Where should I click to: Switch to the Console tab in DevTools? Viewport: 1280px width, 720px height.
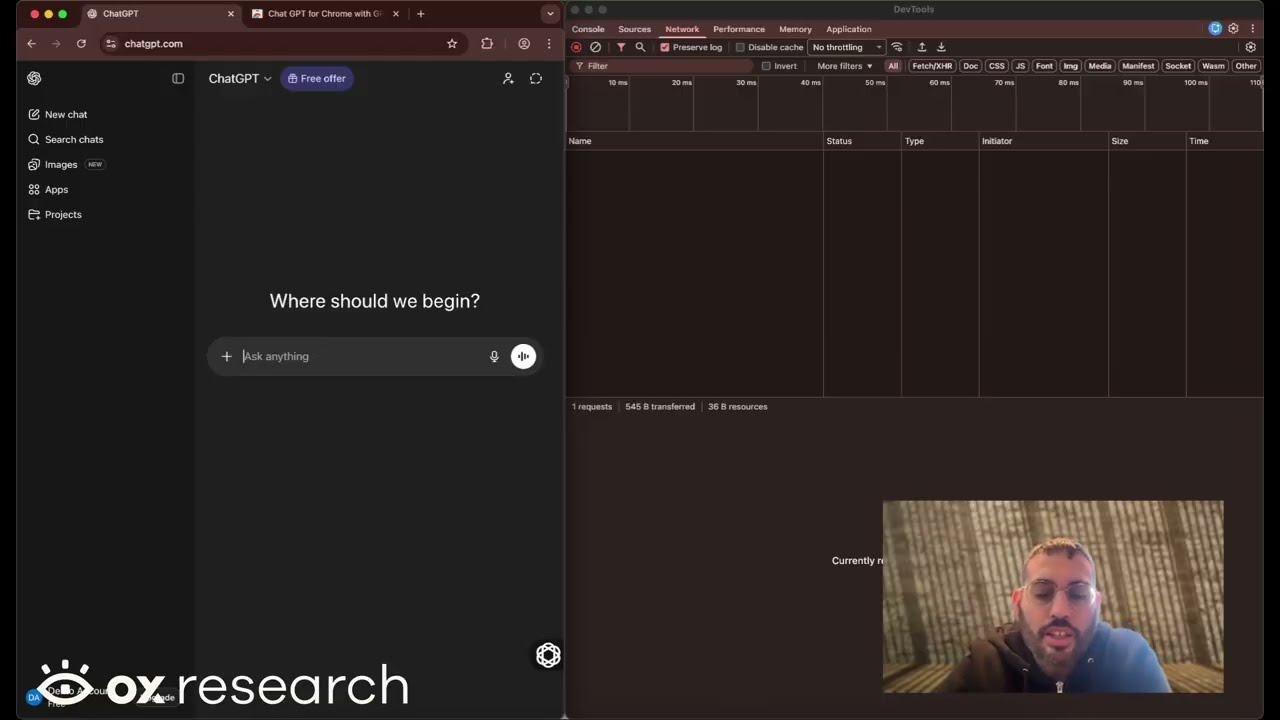(588, 29)
